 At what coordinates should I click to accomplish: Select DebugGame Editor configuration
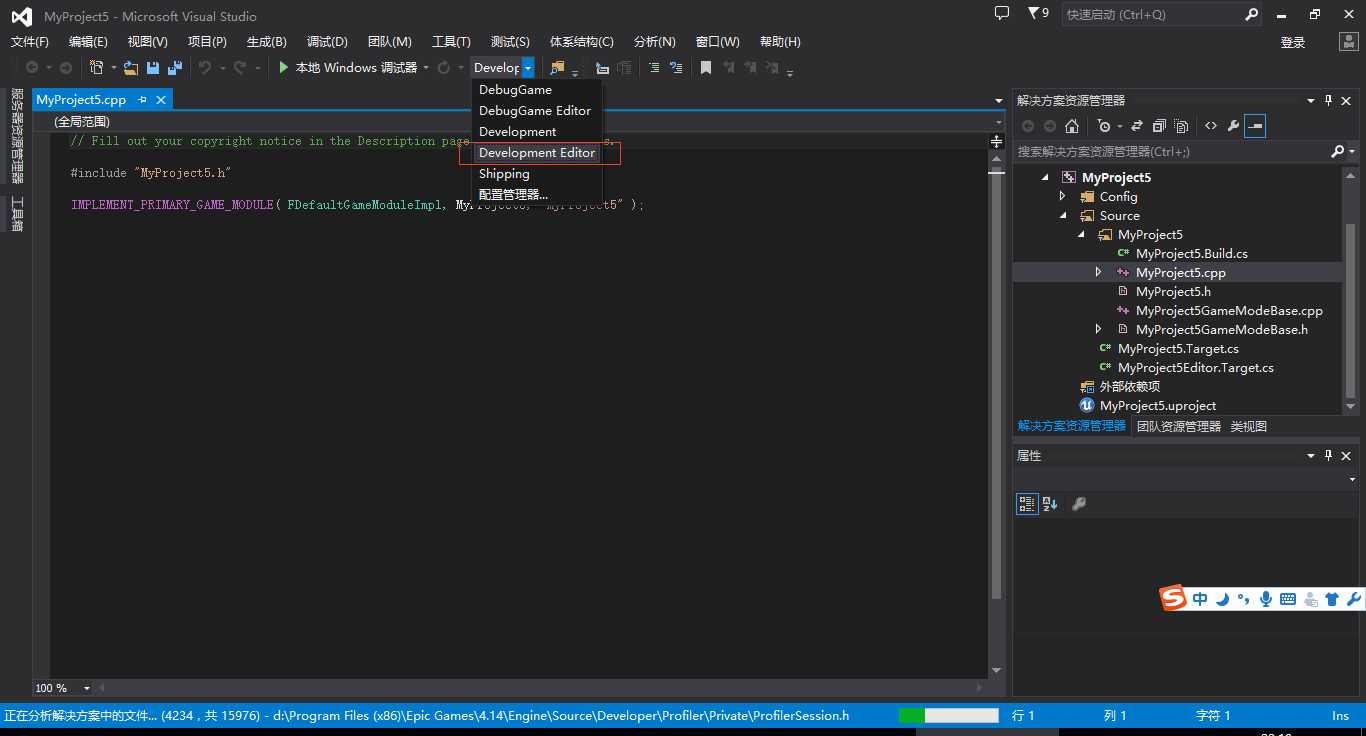(x=535, y=110)
